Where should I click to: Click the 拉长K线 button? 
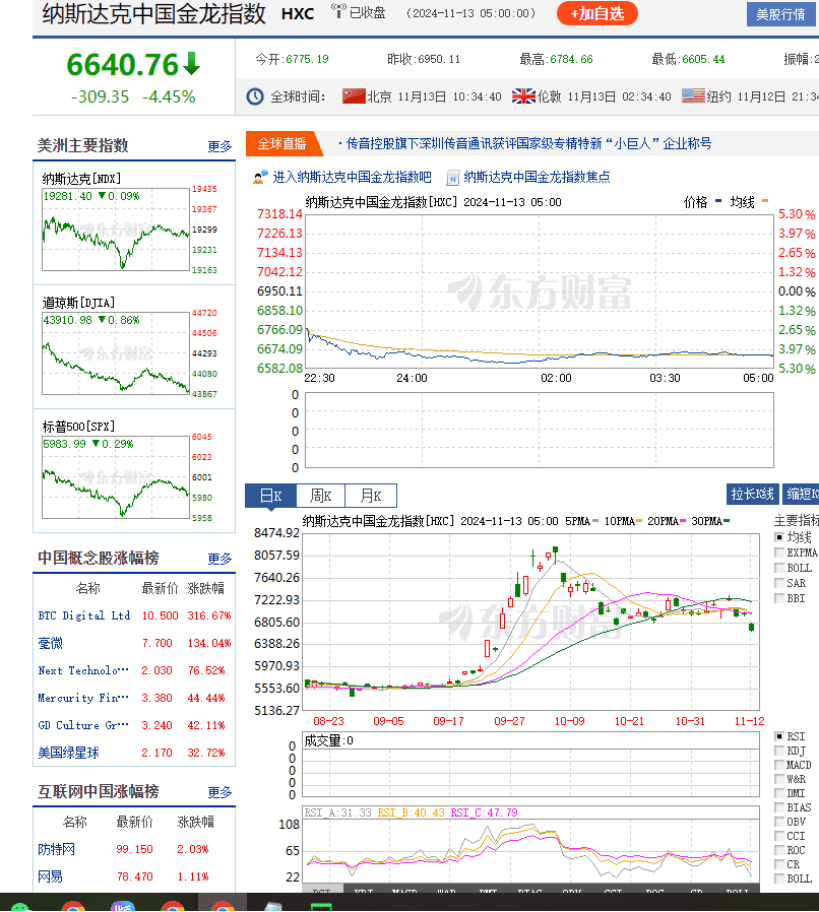tap(753, 494)
